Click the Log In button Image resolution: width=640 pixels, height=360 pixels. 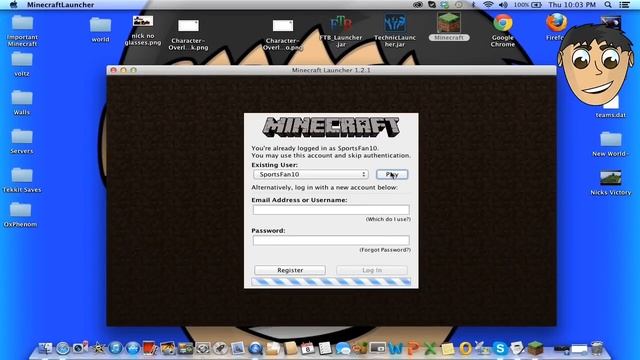point(372,270)
